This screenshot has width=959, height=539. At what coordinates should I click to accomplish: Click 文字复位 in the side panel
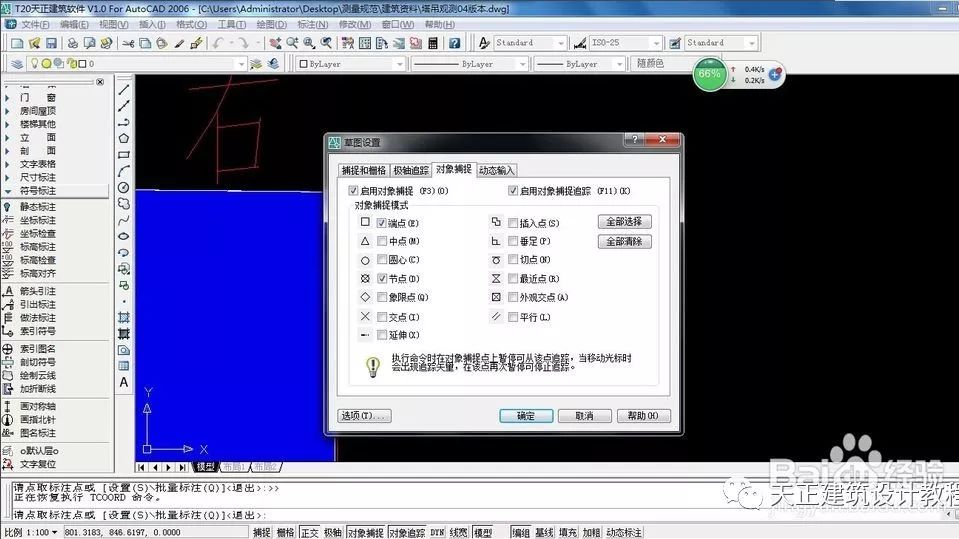point(37,464)
